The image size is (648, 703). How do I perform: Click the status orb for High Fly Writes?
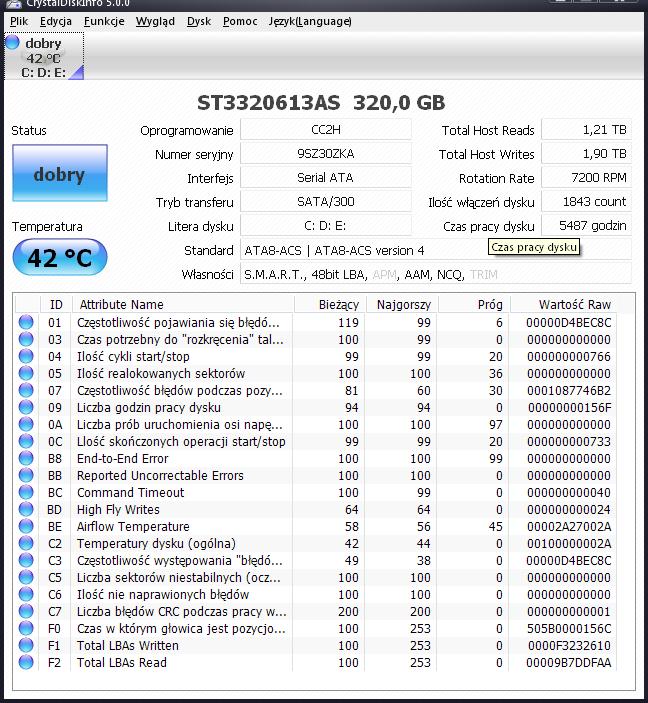point(26,509)
